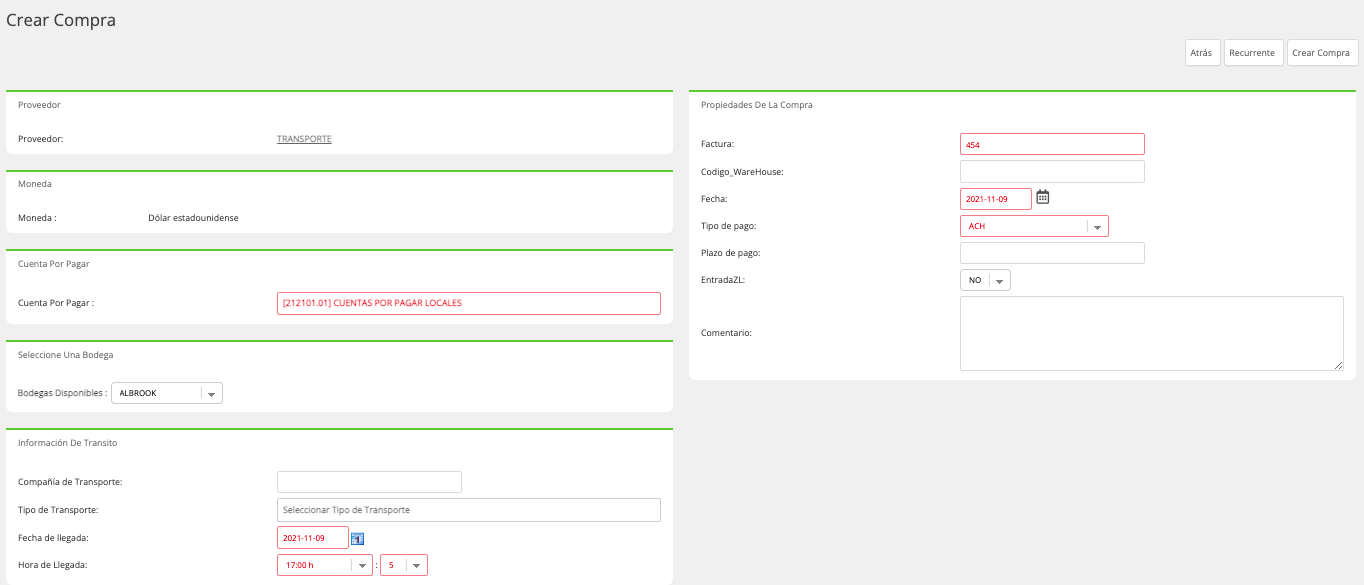Click the 'Bodegas Disponibles :' label
Image resolution: width=1364 pixels, height=585 pixels.
tap(62, 393)
